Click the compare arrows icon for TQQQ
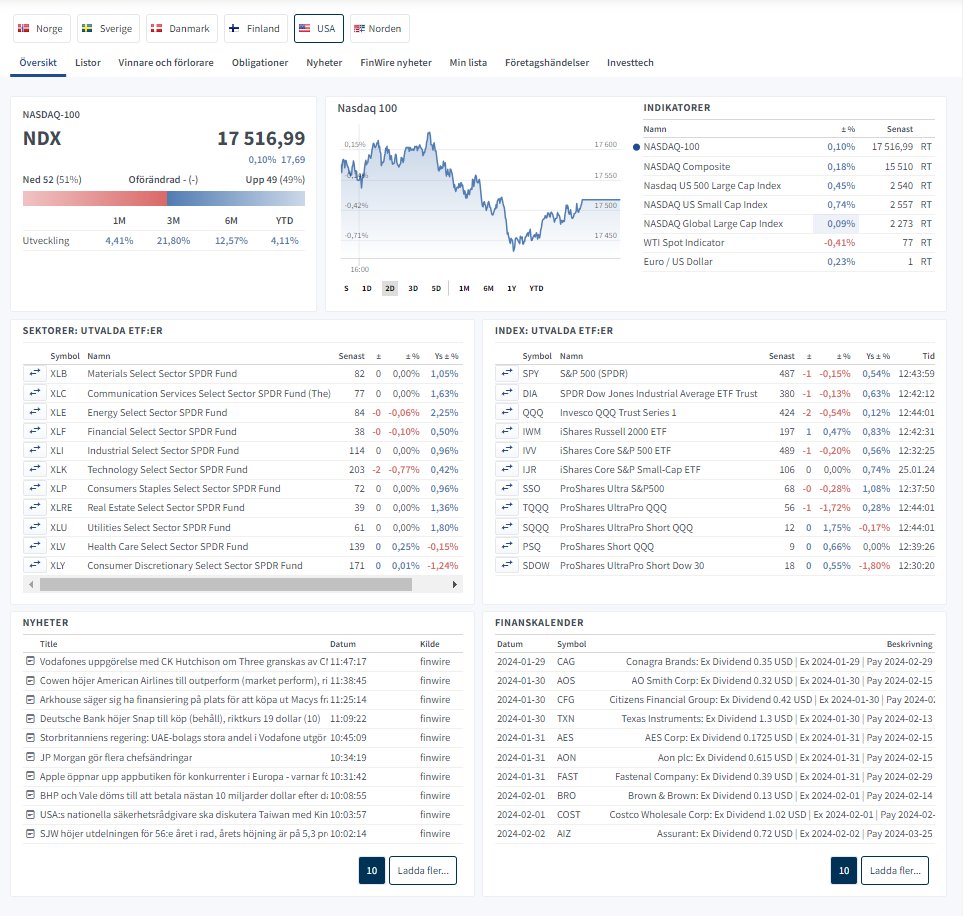 (507, 507)
